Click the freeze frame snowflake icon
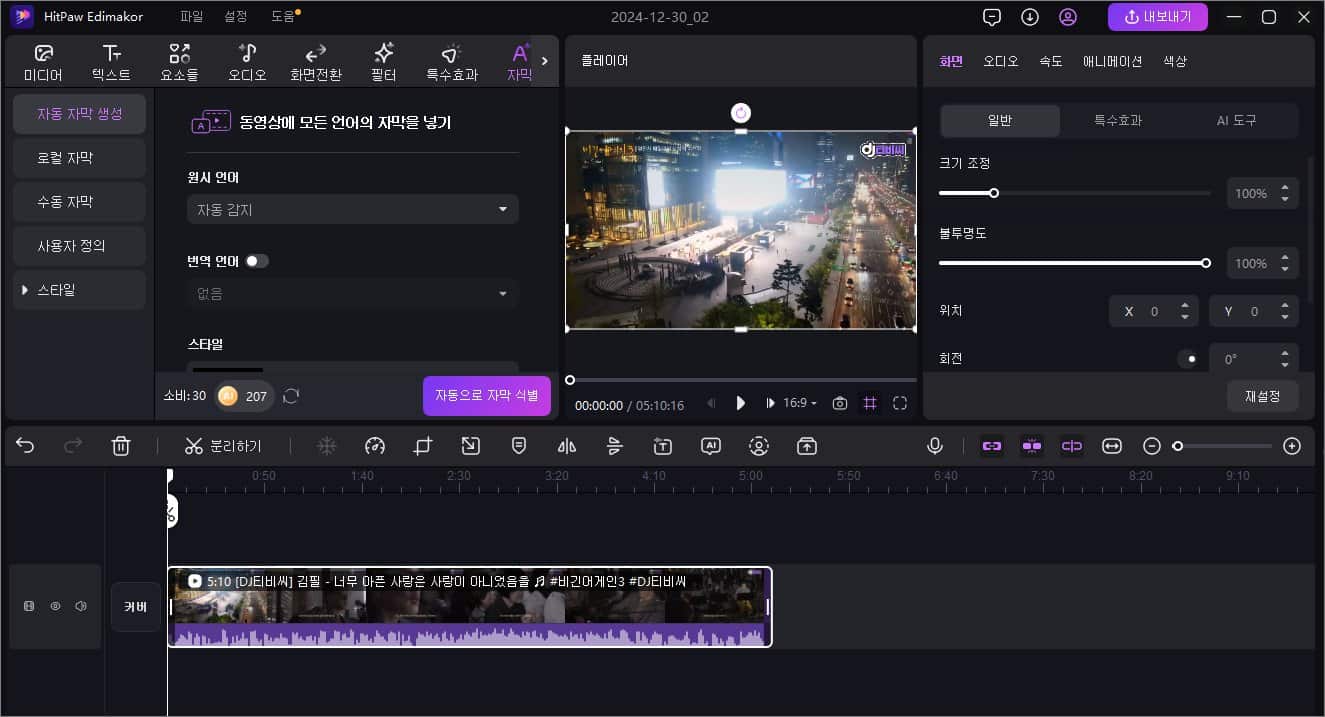The image size is (1325, 717). pyautogui.click(x=327, y=446)
